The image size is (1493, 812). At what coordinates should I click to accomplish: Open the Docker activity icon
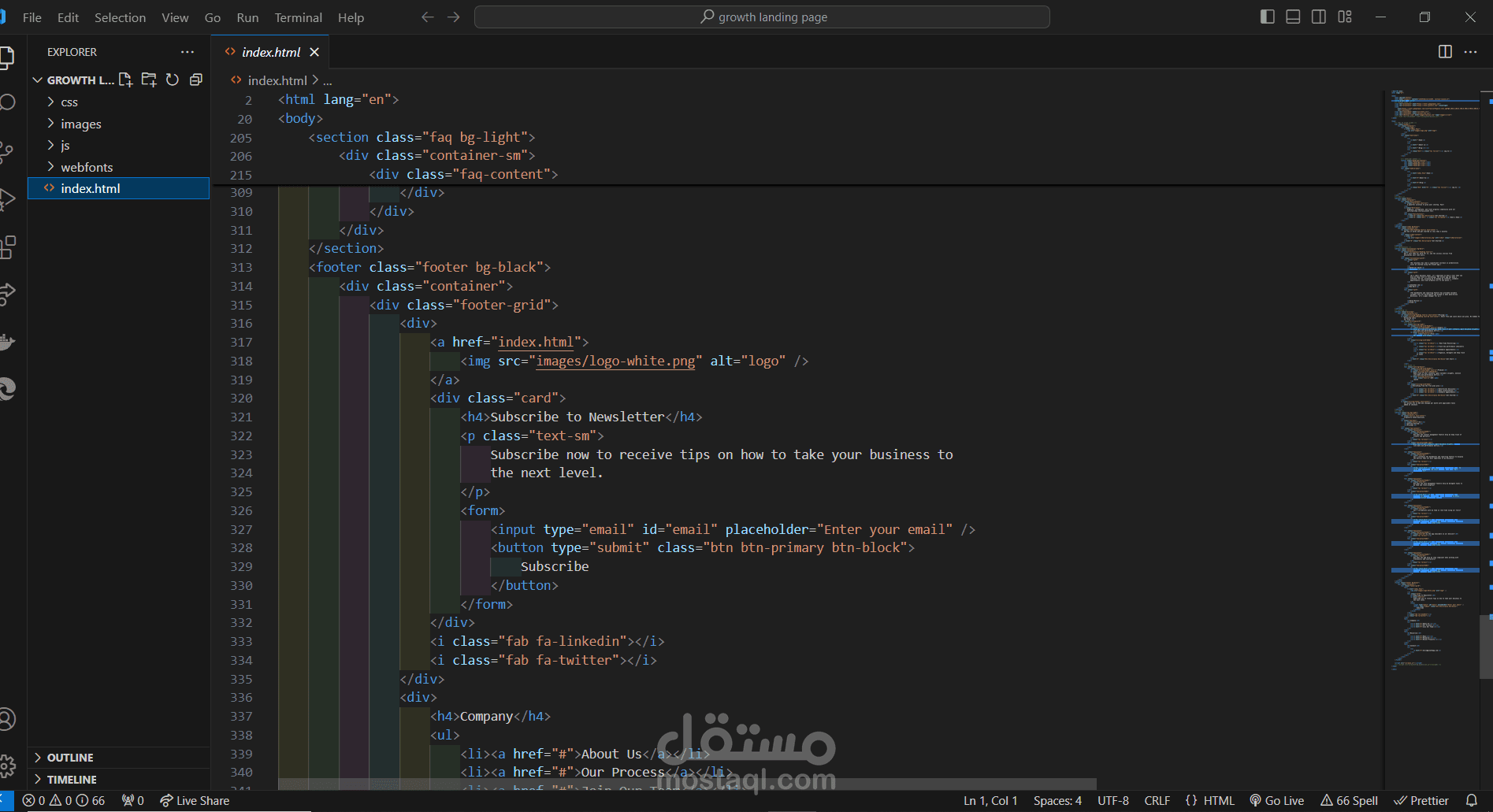click(6, 342)
